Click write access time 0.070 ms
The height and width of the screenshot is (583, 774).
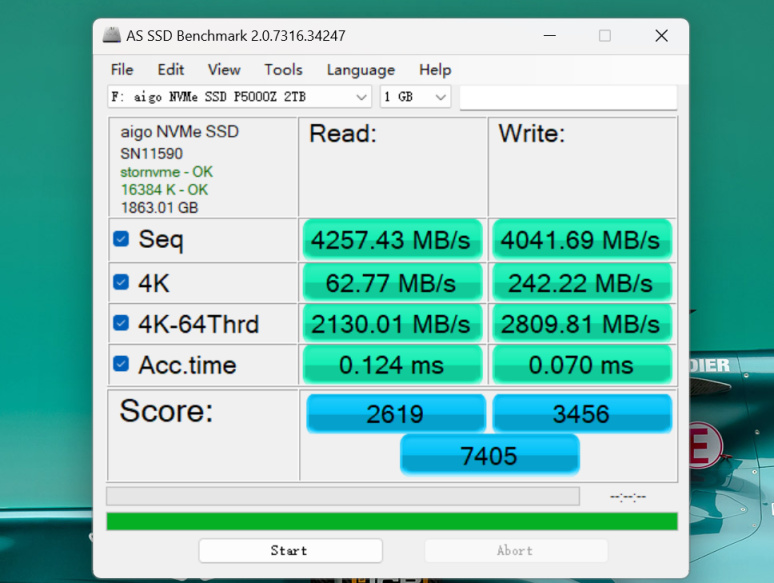coord(582,365)
